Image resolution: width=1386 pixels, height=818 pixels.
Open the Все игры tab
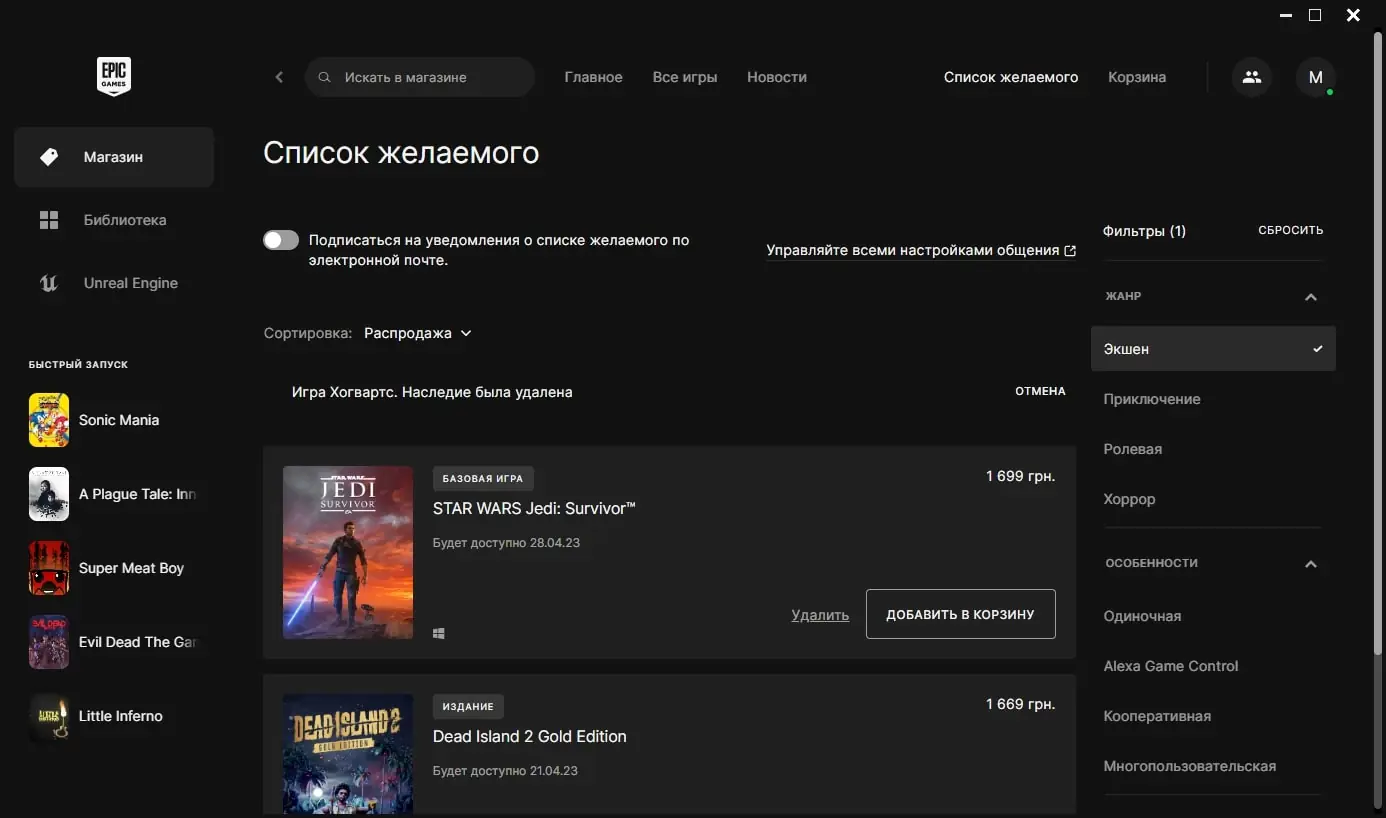pyautogui.click(x=685, y=77)
